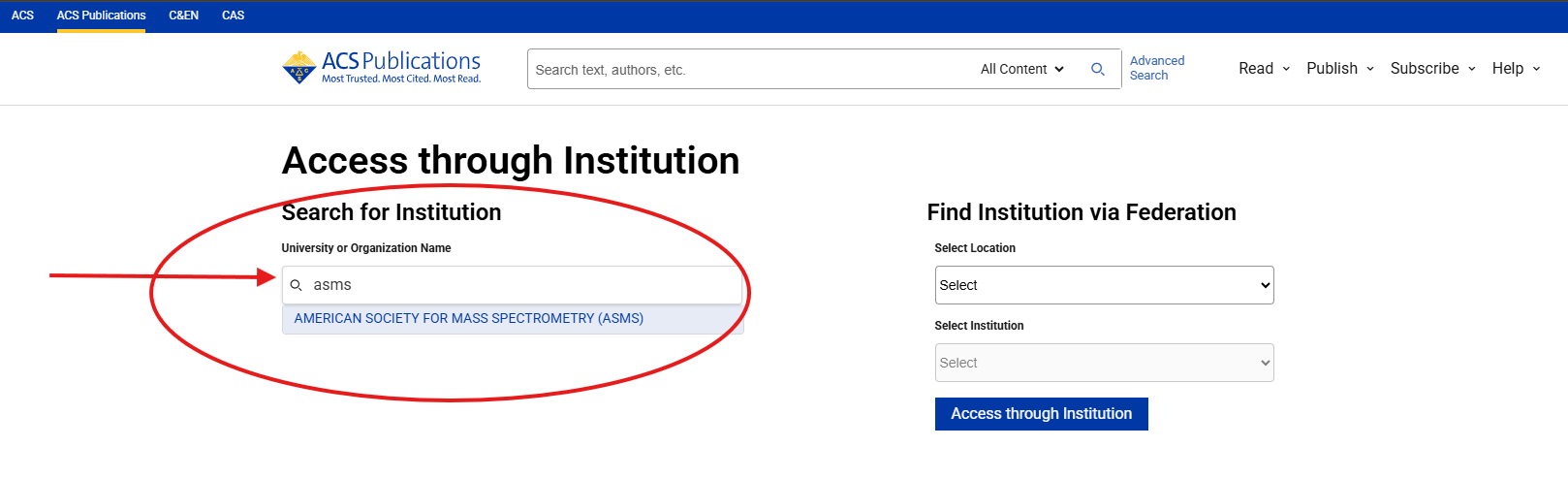This screenshot has width=1568, height=479.
Task: Click the magnifier icon inside institution name field
Action: (x=297, y=285)
